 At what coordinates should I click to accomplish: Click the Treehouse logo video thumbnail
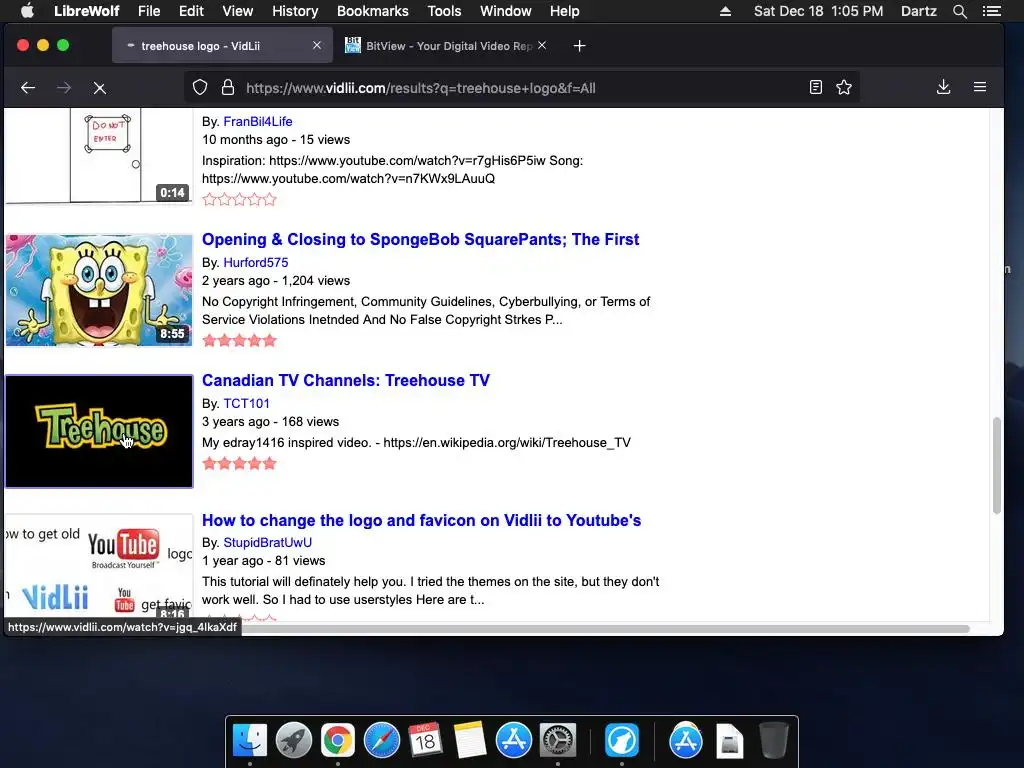click(99, 431)
